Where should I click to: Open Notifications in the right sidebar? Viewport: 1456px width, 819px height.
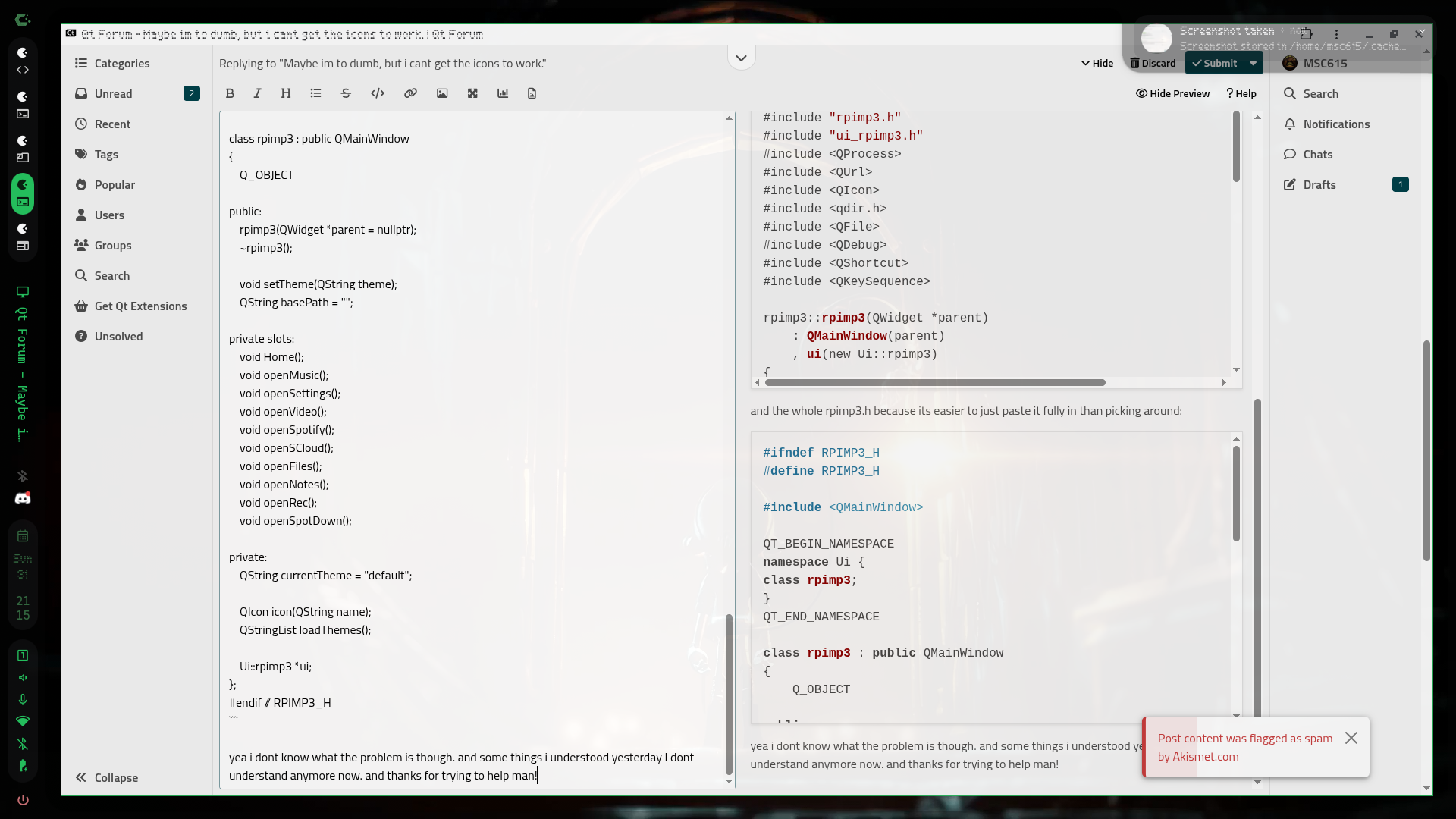pos(1336,124)
